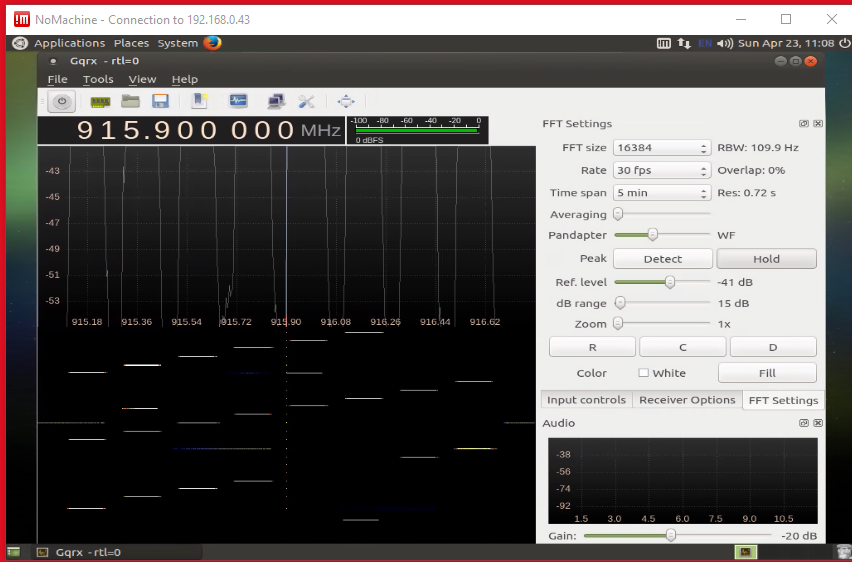Image resolution: width=852 pixels, height=562 pixels.
Task: Click the Peak Detect button
Action: click(662, 259)
